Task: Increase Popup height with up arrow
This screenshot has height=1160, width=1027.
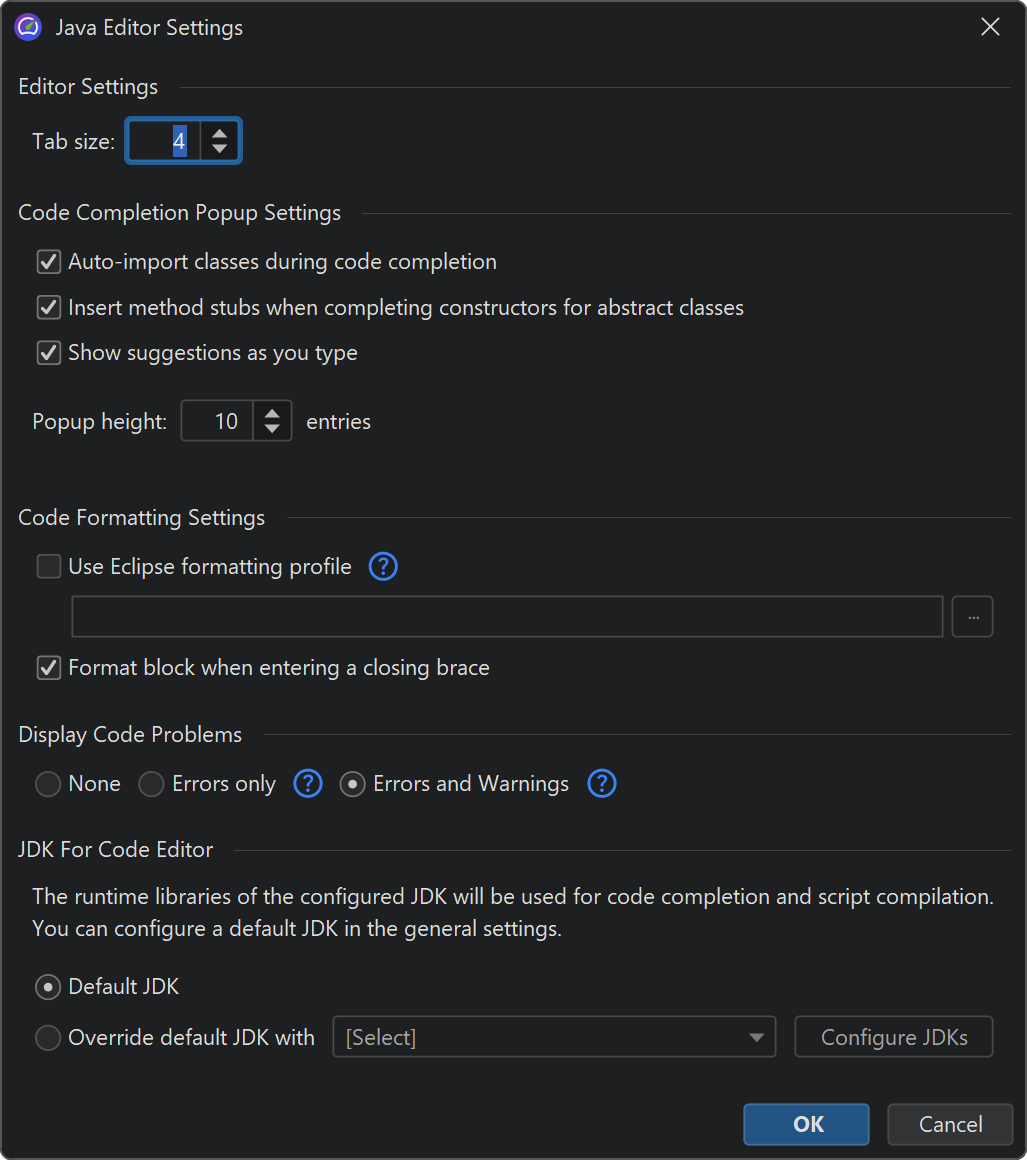Action: pos(272,413)
